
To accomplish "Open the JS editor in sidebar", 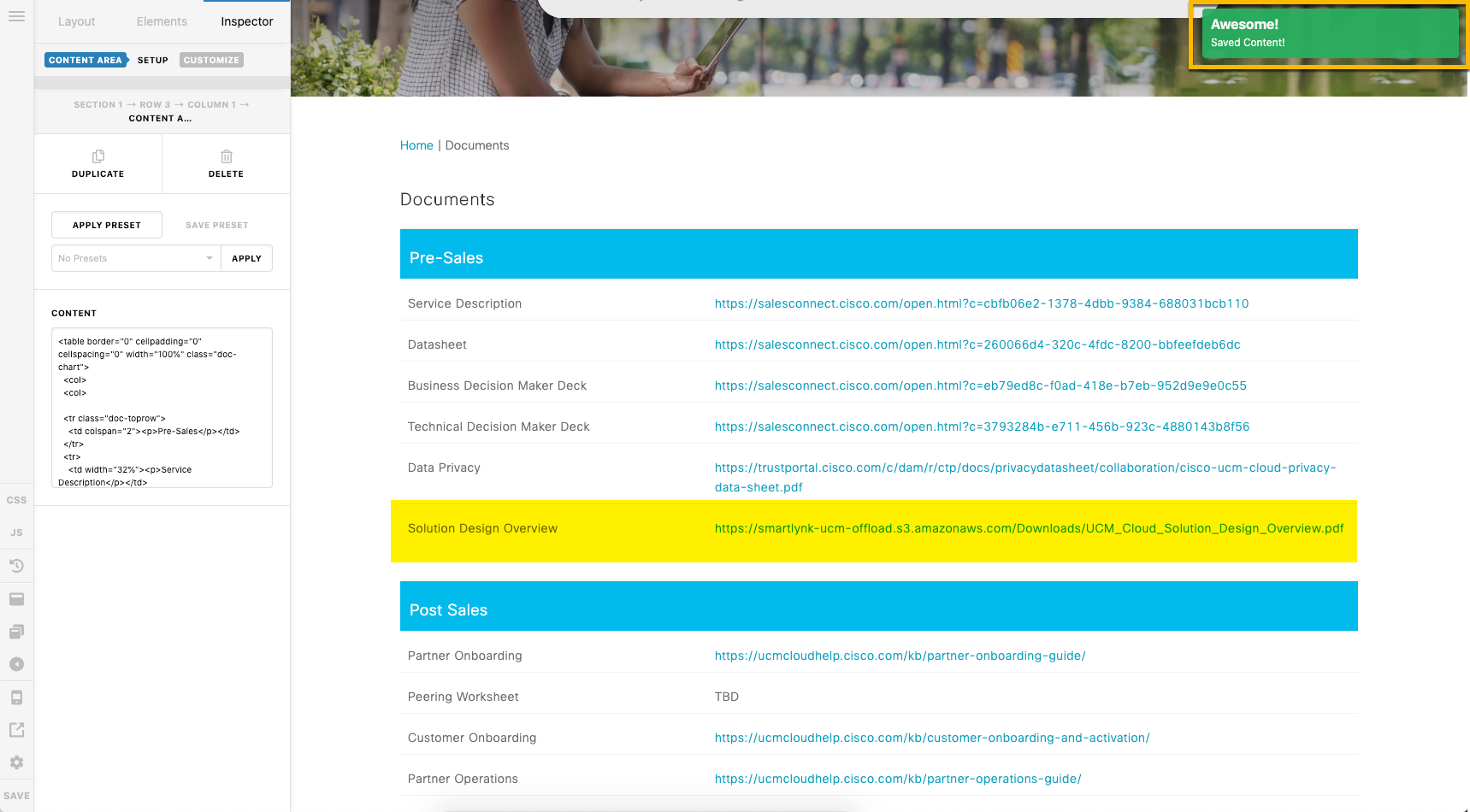I will pos(16,533).
